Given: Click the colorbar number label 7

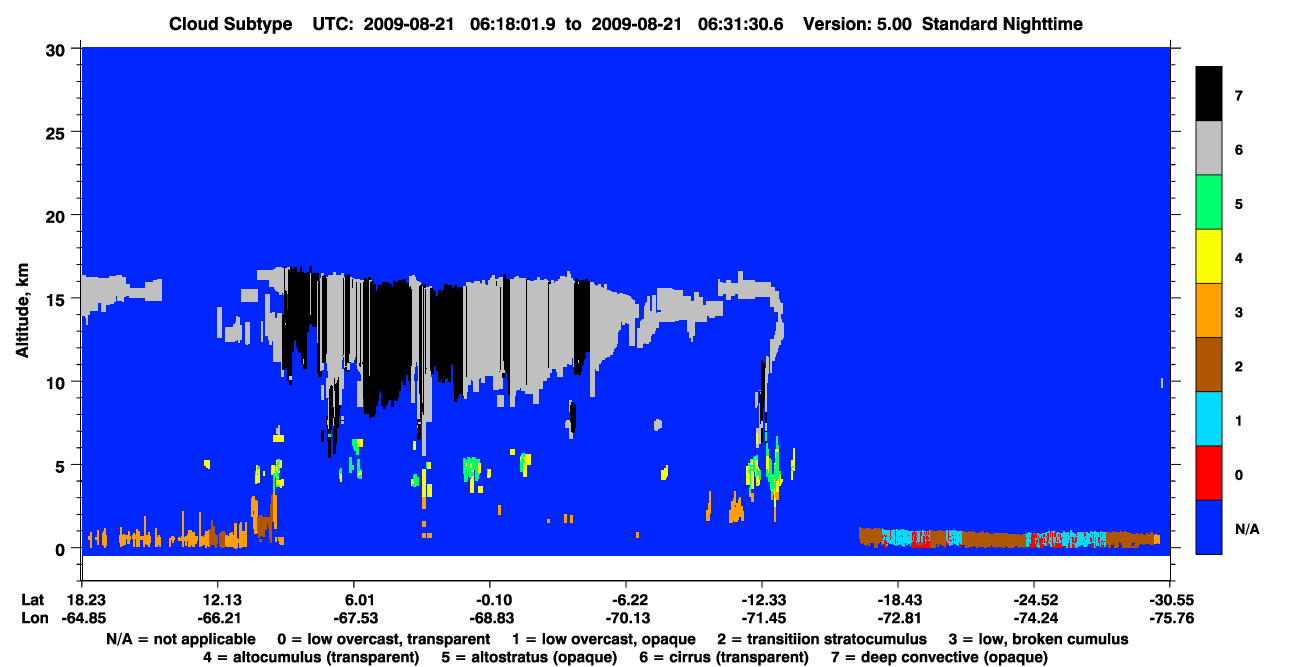Looking at the screenshot, I should (1238, 96).
